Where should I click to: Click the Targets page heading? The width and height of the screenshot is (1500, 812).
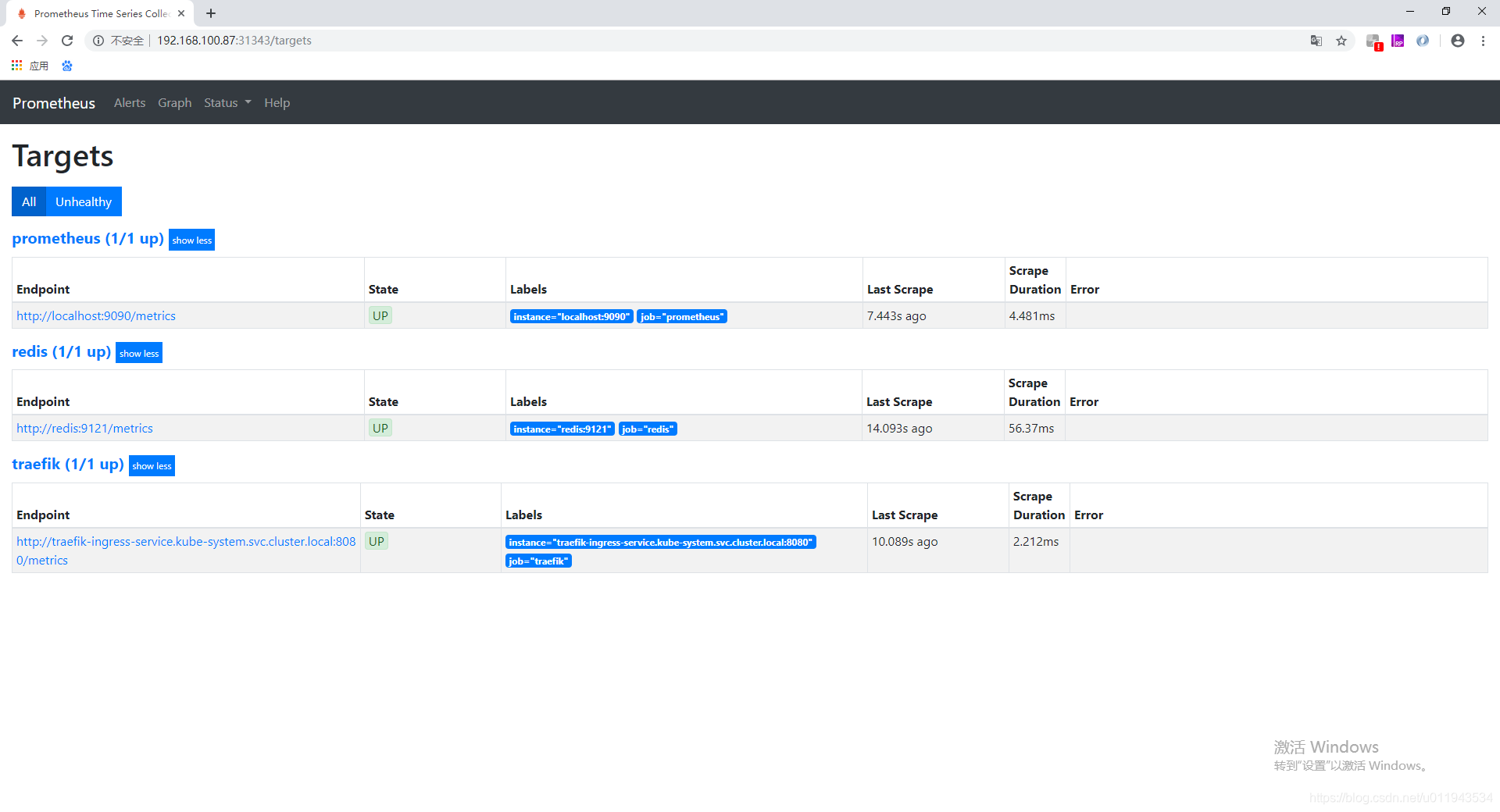click(62, 156)
